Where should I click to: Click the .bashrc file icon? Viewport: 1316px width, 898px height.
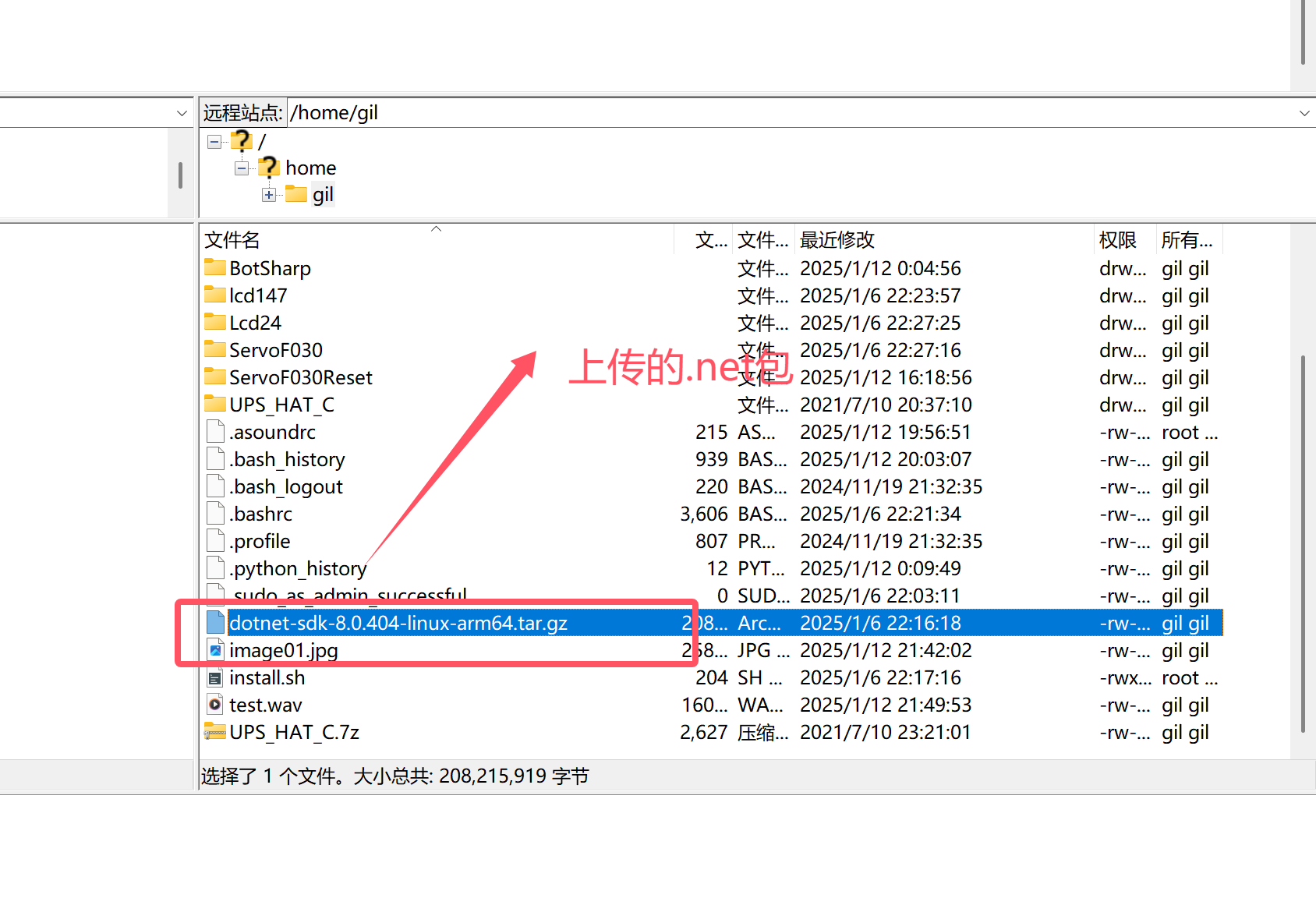tap(215, 513)
